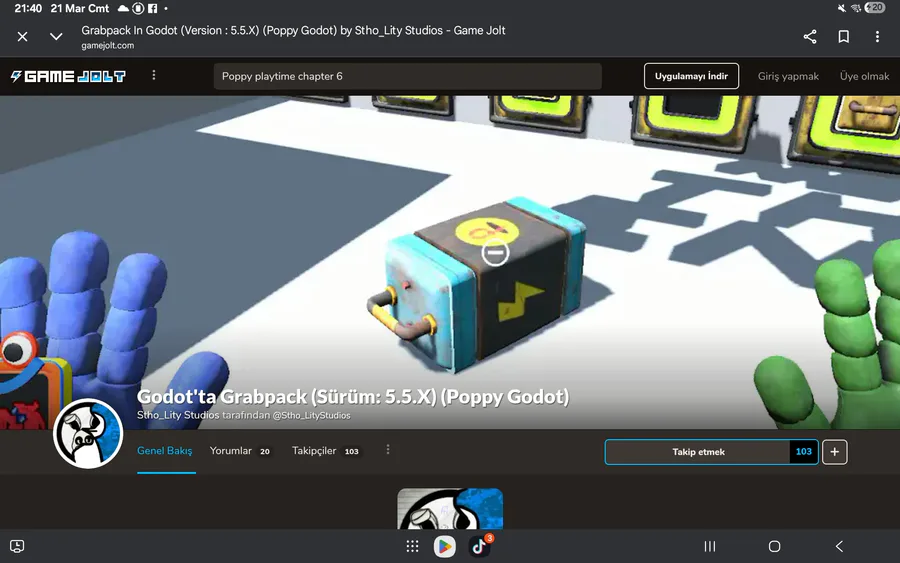The width and height of the screenshot is (900, 563).
Task: Tap the share icon
Action: click(x=810, y=37)
